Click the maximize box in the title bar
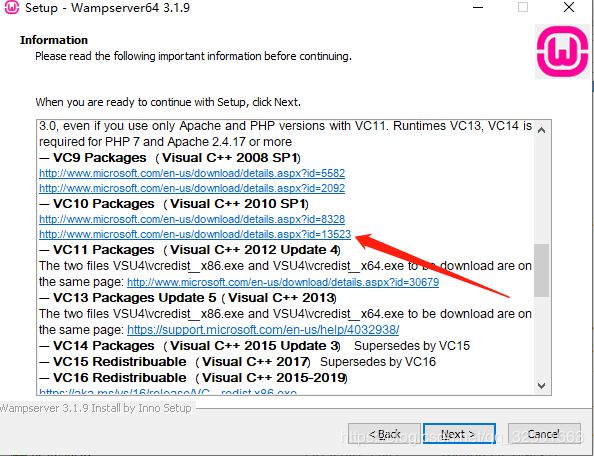The height and width of the screenshot is (456, 594). click(x=523, y=7)
